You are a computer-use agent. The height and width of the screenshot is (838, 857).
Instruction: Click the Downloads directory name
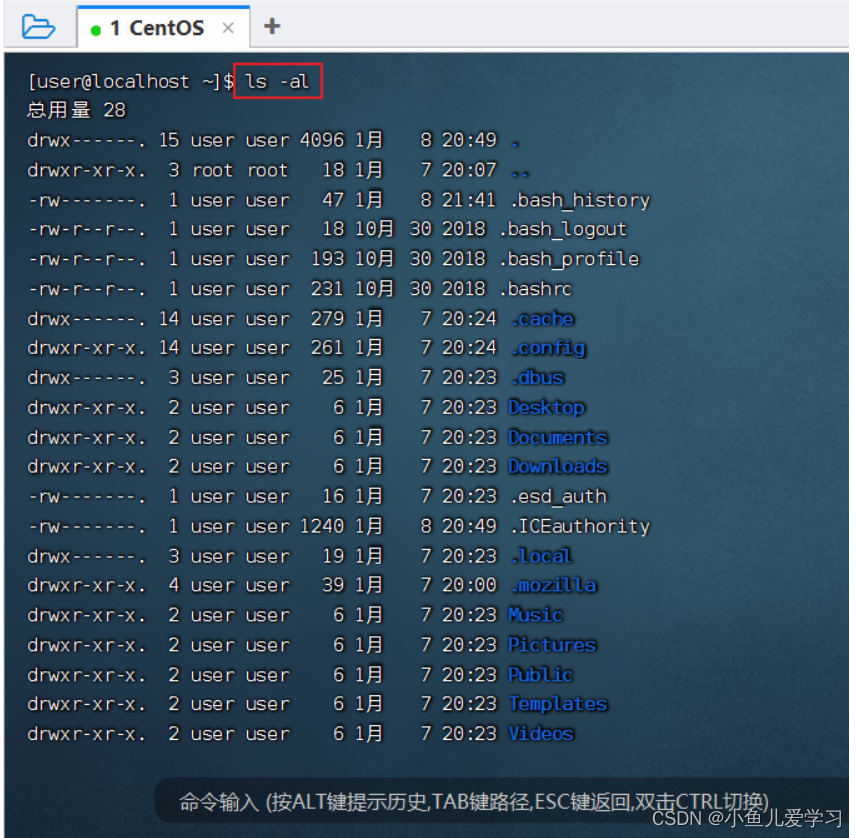click(x=558, y=466)
